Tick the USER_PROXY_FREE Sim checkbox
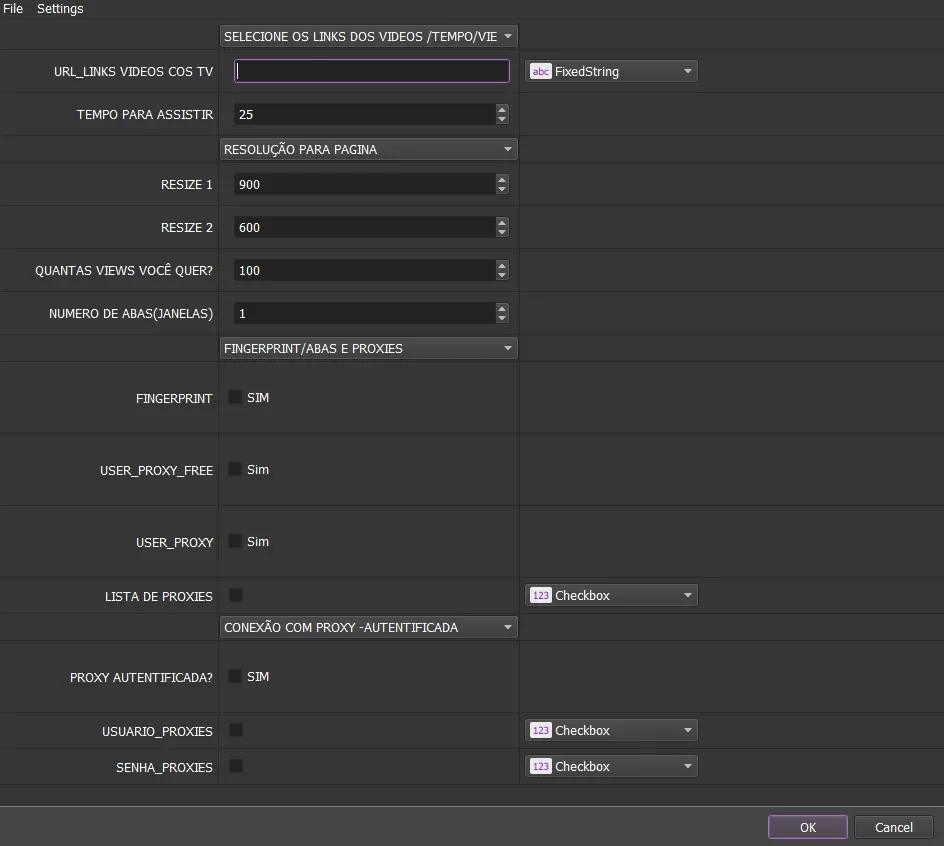944x846 pixels. coord(235,470)
